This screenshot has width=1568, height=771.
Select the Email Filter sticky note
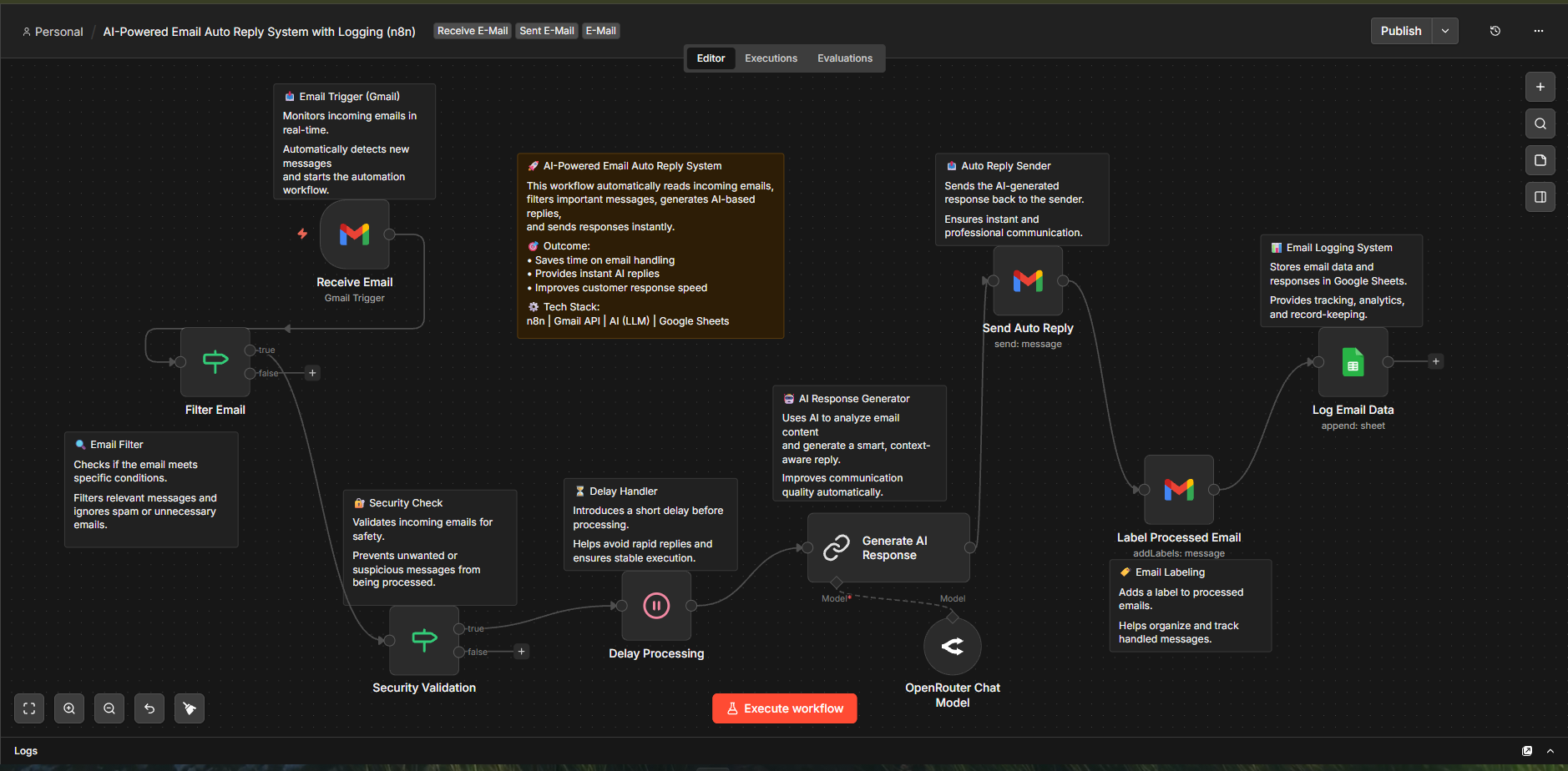(151, 489)
